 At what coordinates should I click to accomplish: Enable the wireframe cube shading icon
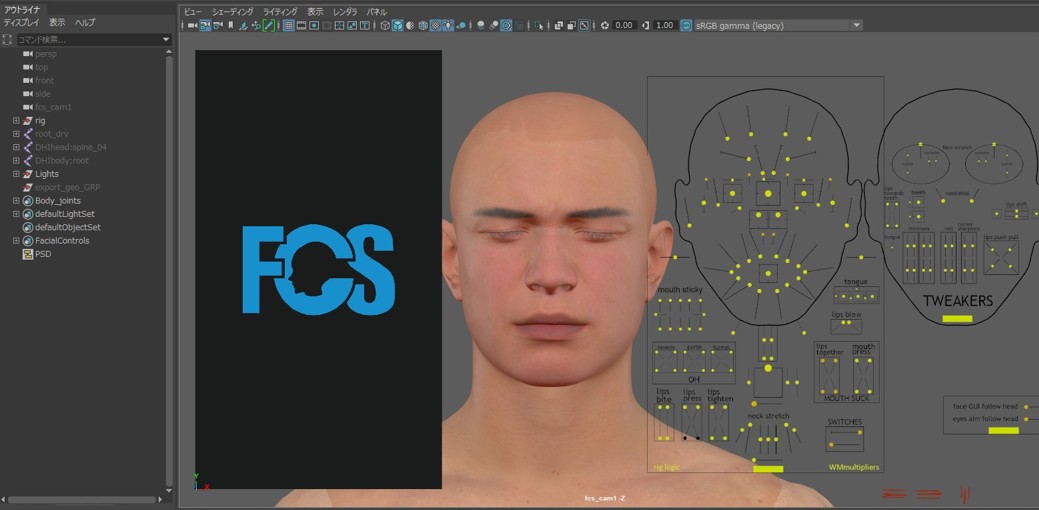[385, 25]
